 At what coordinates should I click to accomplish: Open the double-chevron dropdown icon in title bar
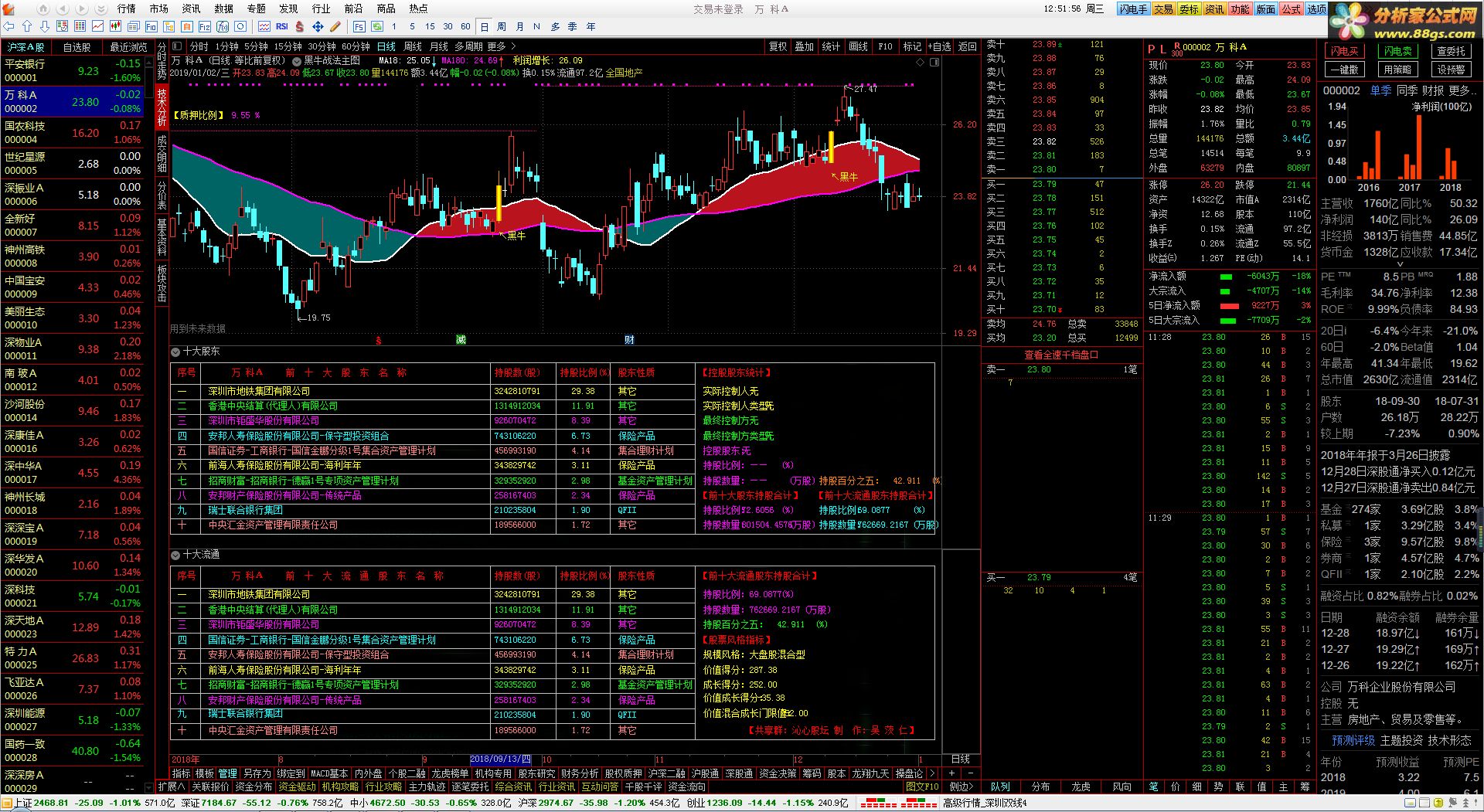(x=101, y=8)
